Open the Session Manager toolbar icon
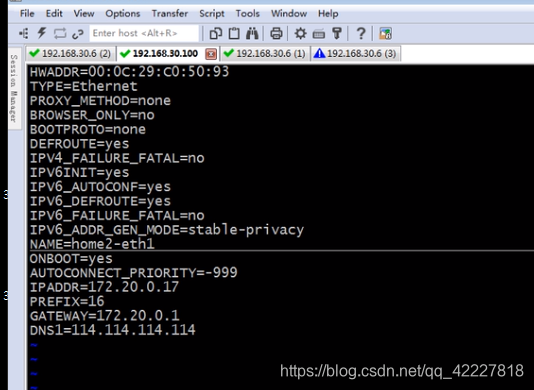 click(x=23, y=33)
